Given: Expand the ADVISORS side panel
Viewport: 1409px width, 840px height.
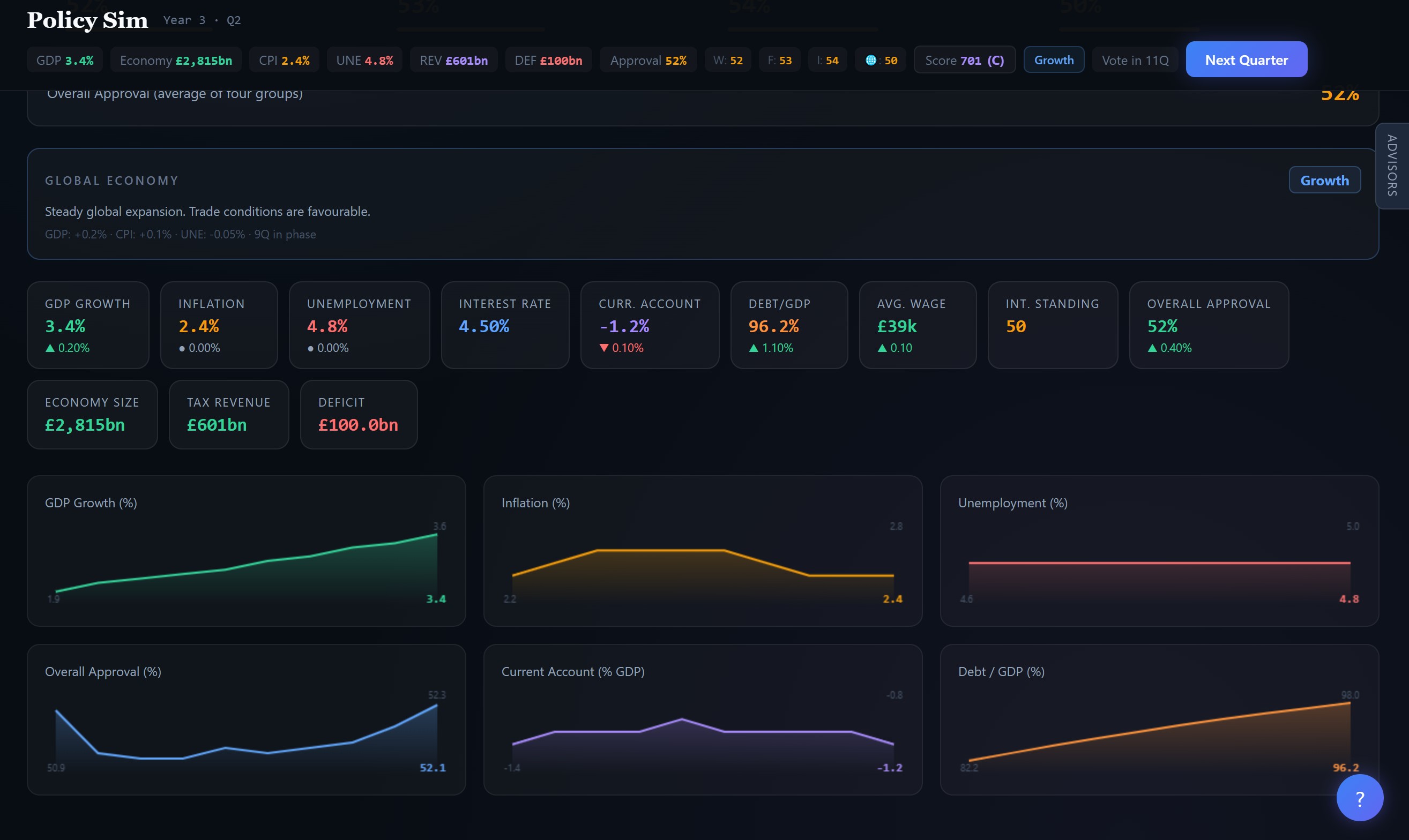Looking at the screenshot, I should pyautogui.click(x=1391, y=166).
